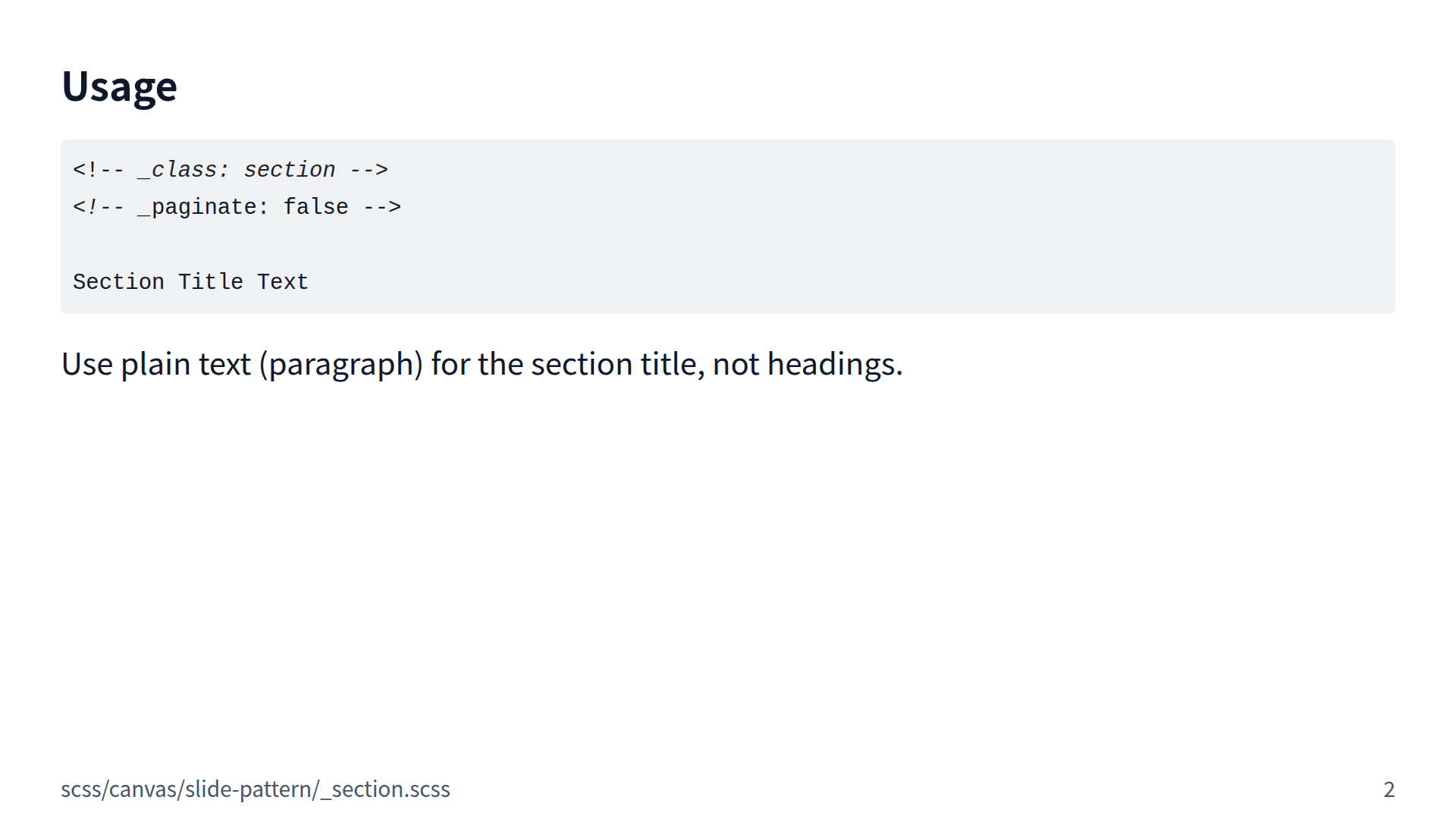Click the italic word "section" in the first code line
The width and height of the screenshot is (1456, 819).
click(289, 170)
